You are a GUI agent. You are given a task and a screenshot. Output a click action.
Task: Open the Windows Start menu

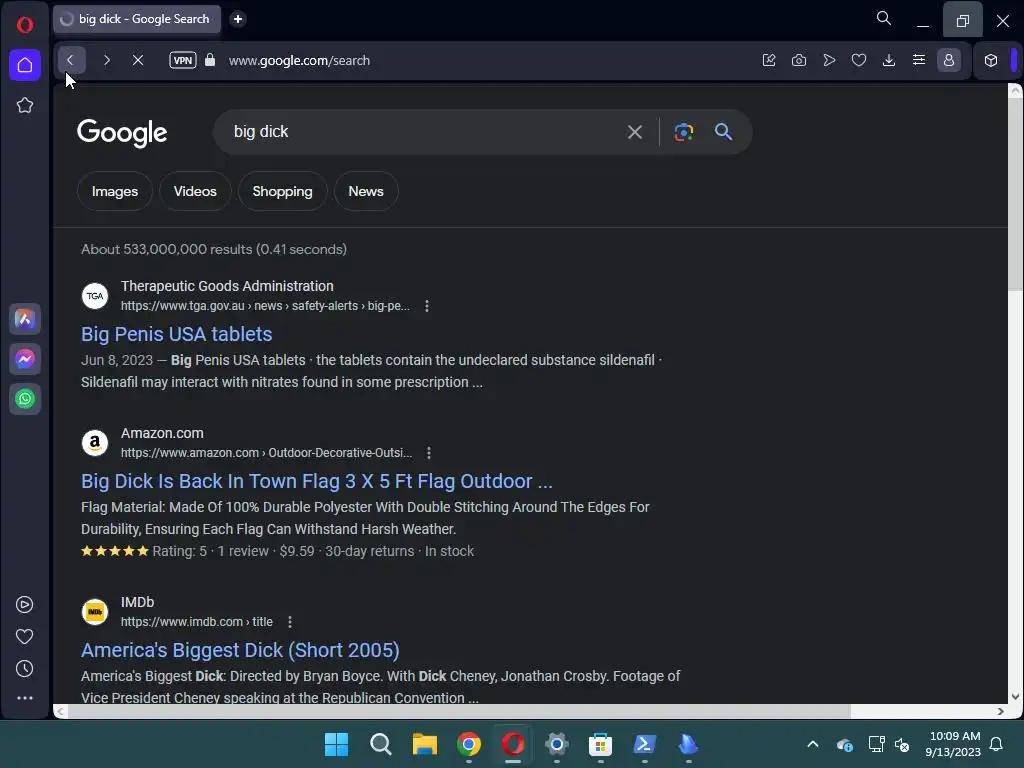pyautogui.click(x=336, y=744)
